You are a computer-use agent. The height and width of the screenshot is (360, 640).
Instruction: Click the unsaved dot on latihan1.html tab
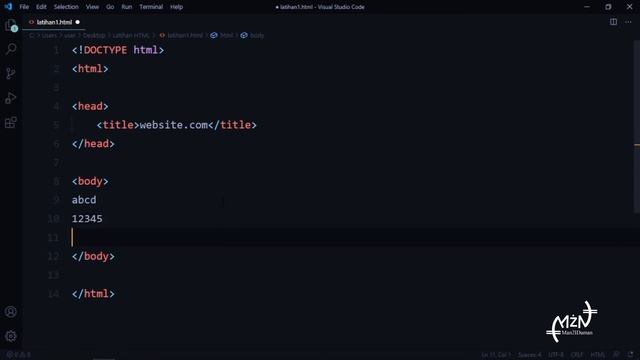(x=78, y=22)
